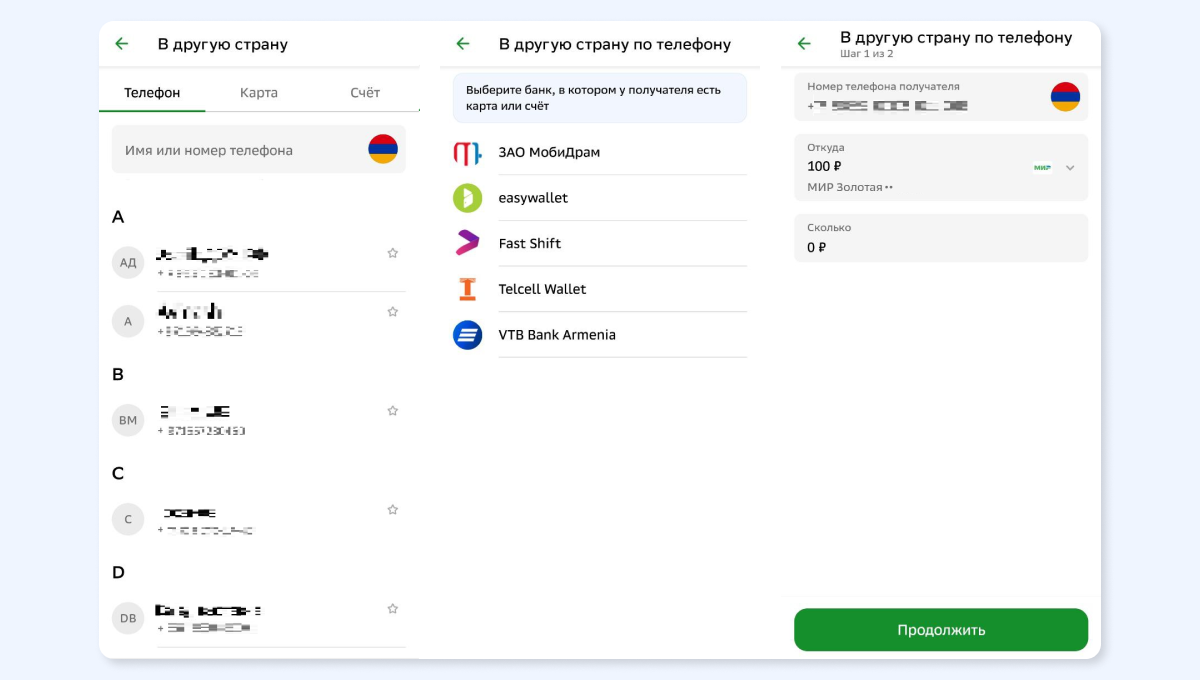
Task: Select the BM avatar contact
Action: click(128, 420)
